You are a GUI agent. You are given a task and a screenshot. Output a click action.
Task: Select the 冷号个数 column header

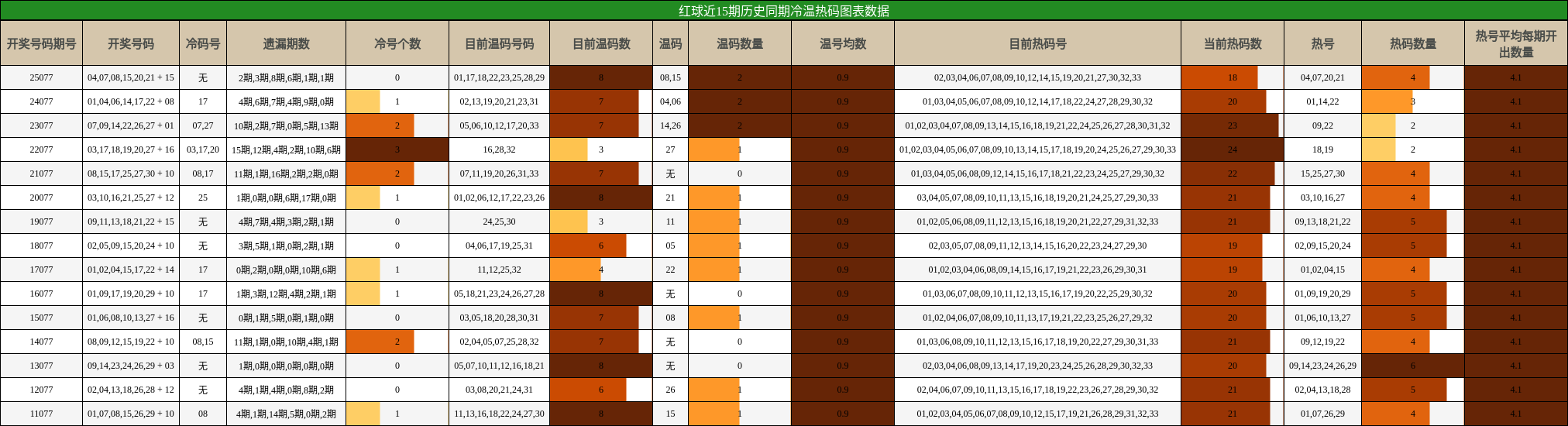pyautogui.click(x=397, y=44)
